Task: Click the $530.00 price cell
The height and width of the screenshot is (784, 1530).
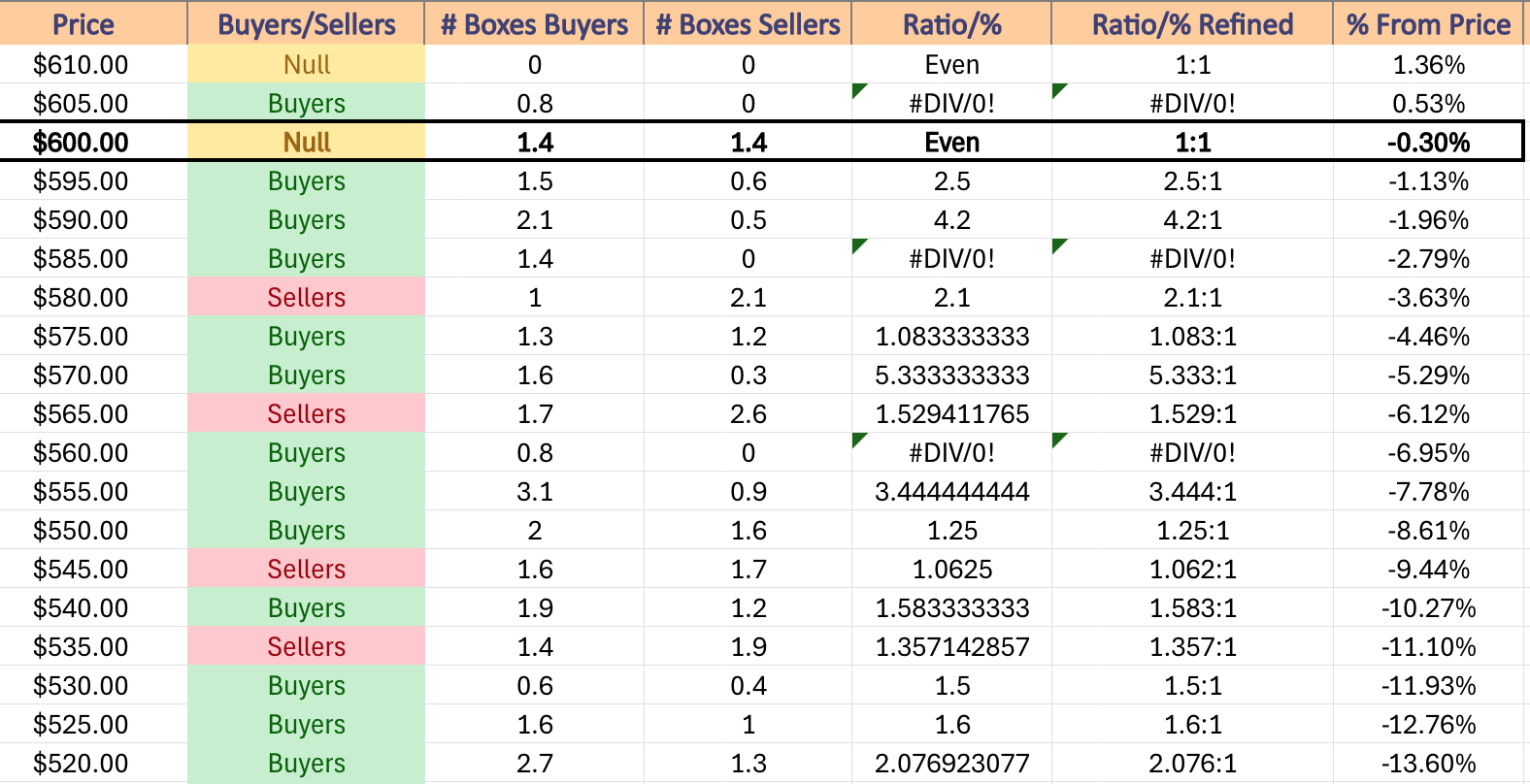Action: pyautogui.click(x=93, y=685)
